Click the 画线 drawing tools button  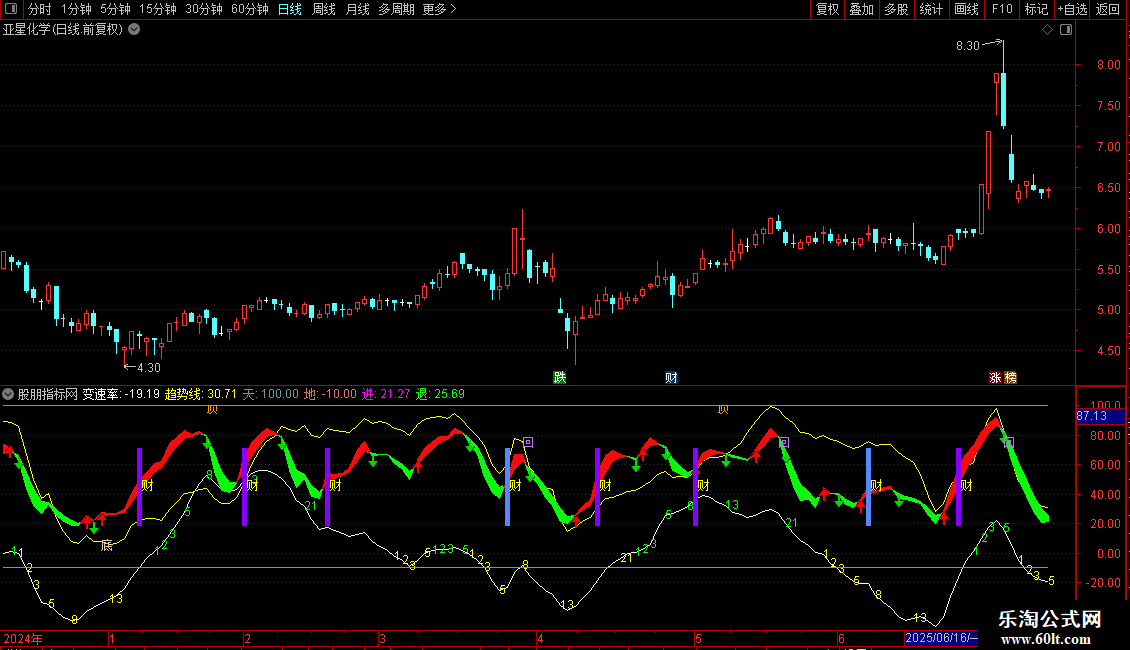(966, 10)
